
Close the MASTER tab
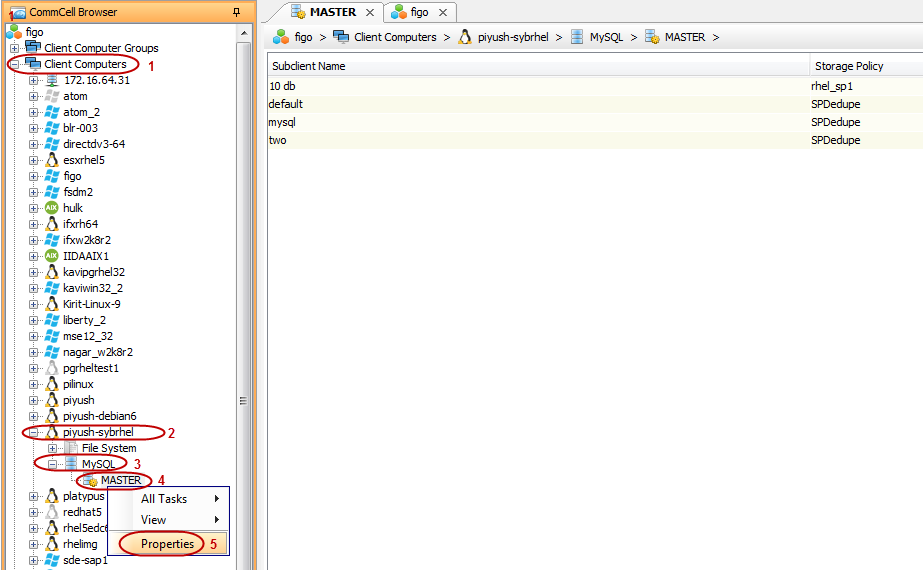pyautogui.click(x=370, y=12)
